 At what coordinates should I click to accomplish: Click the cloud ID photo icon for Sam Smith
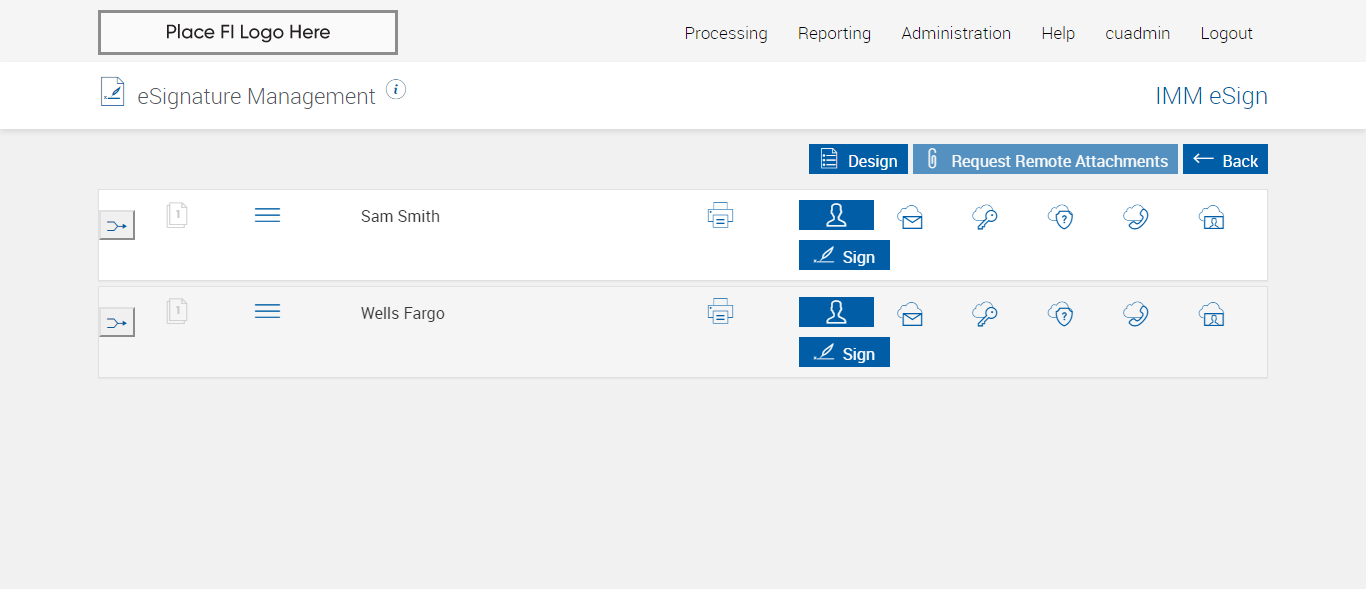point(1211,217)
